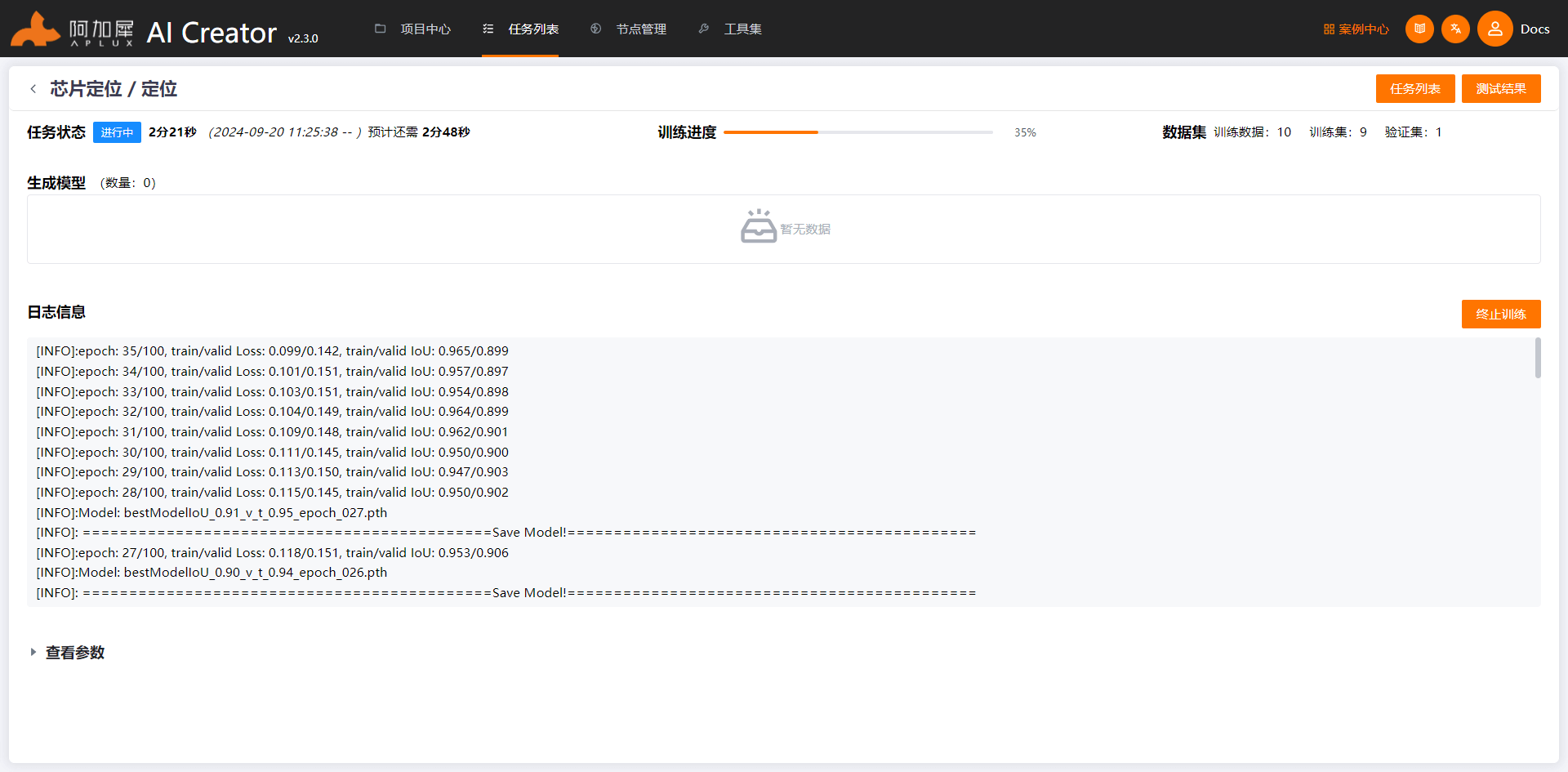Viewport: 1568px width, 772px height.
Task: Click the epoch 34/100 log line
Action: (272, 372)
